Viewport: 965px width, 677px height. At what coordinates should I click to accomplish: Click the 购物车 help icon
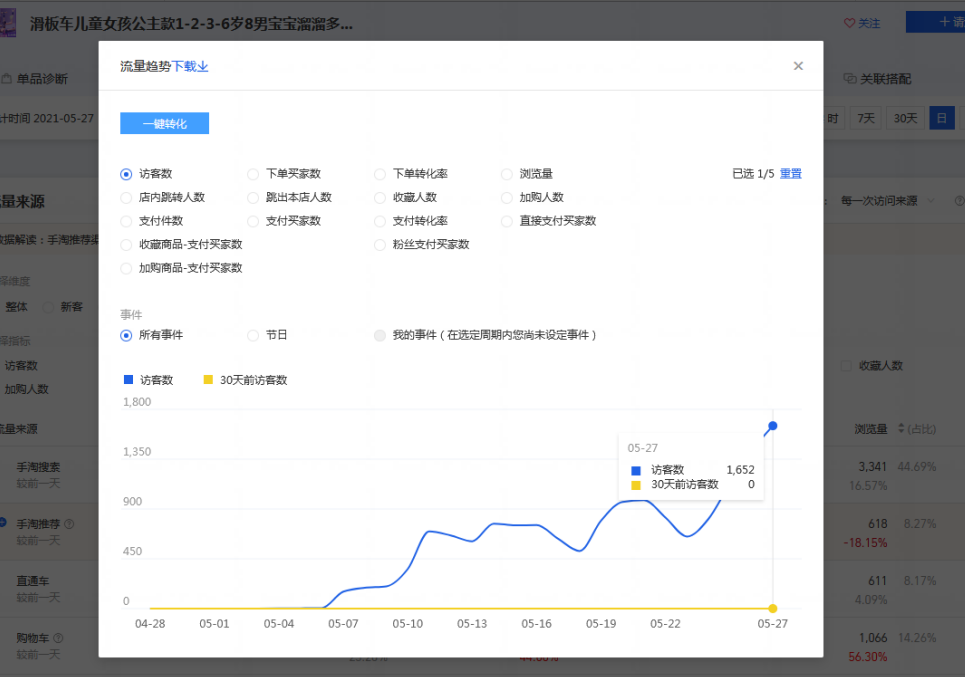[58, 638]
